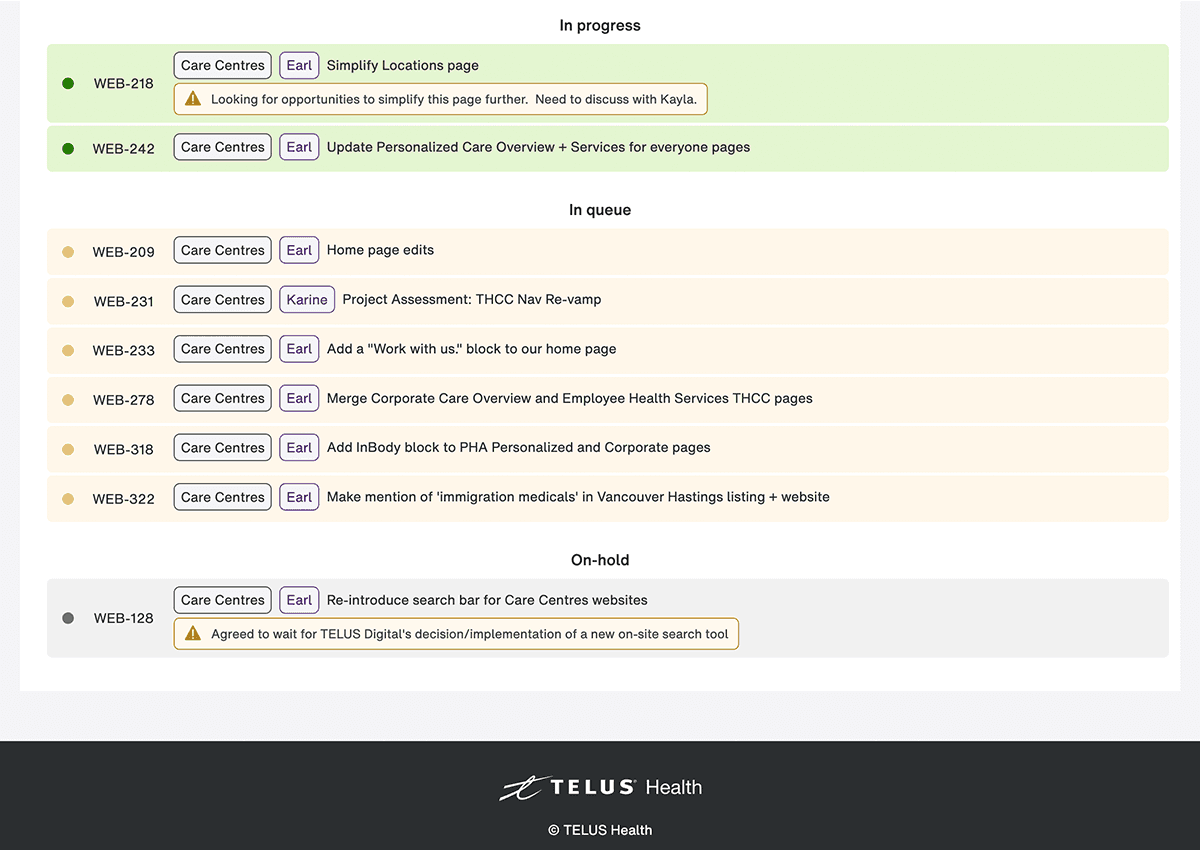This screenshot has width=1200, height=850.
Task: Click the grey status dot for WEB-128
Action: click(68, 618)
